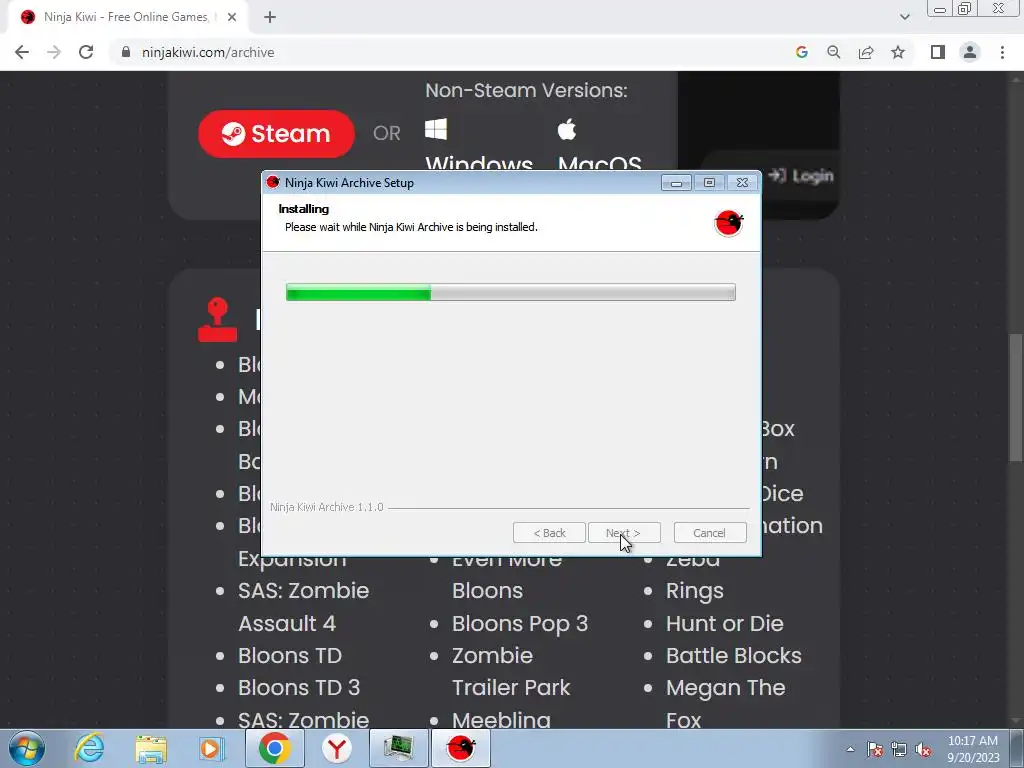Close the Ninja Kiwi browser tab
This screenshot has height=768, width=1024.
[232, 17]
